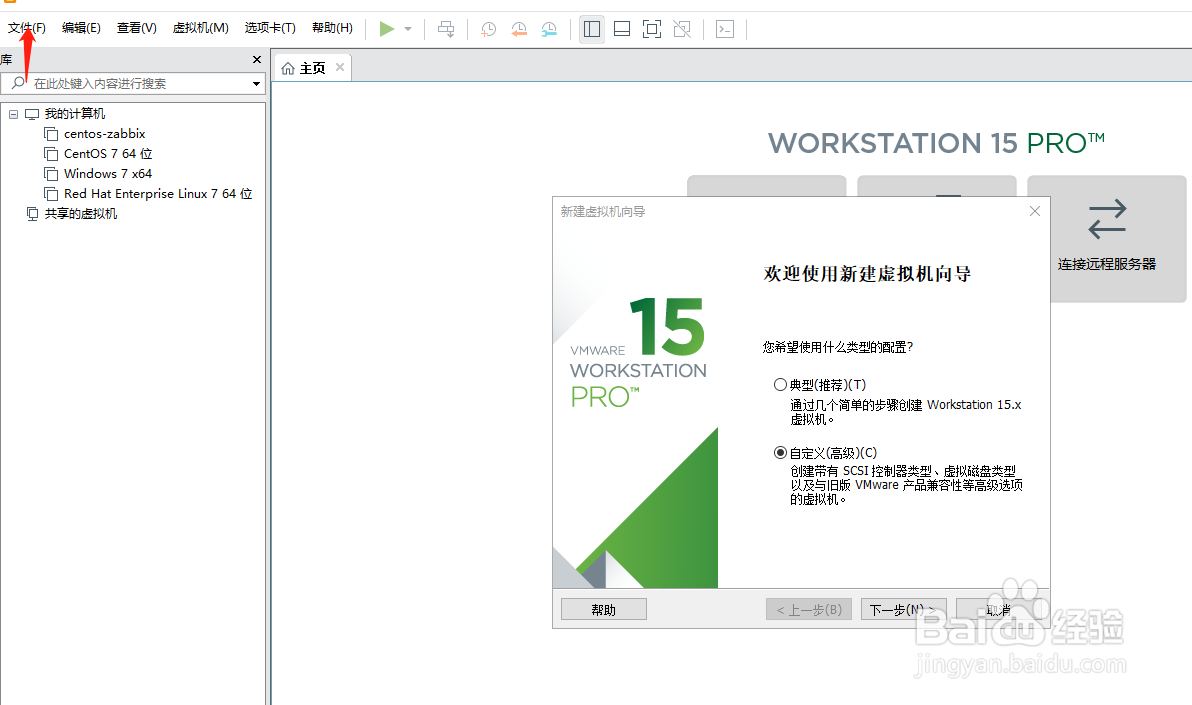Click the 帮助 button in the wizard
The image size is (1192, 705).
[604, 609]
